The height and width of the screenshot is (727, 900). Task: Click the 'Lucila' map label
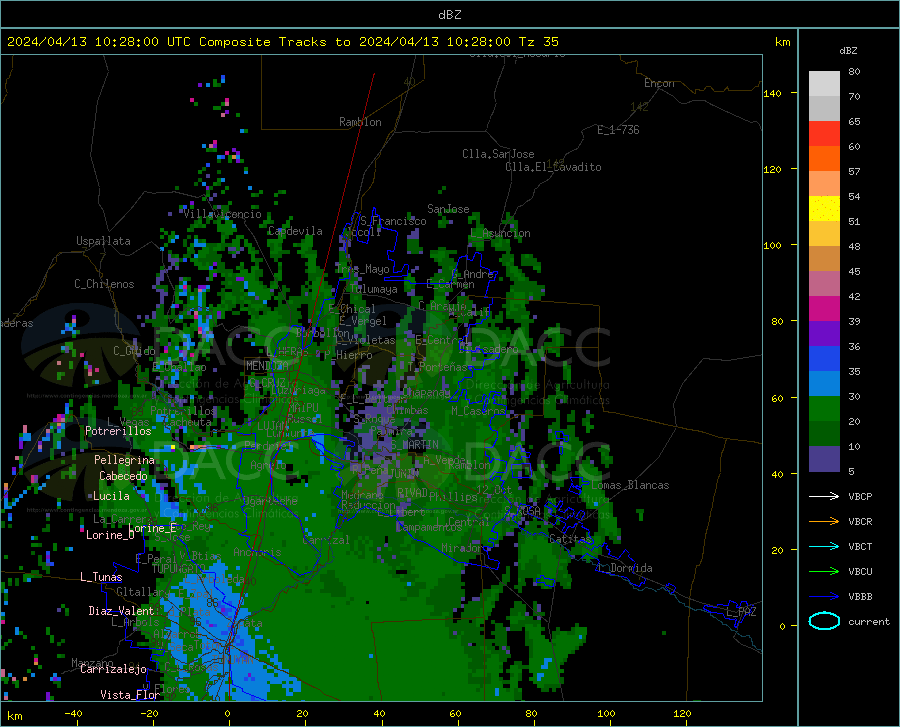click(111, 496)
